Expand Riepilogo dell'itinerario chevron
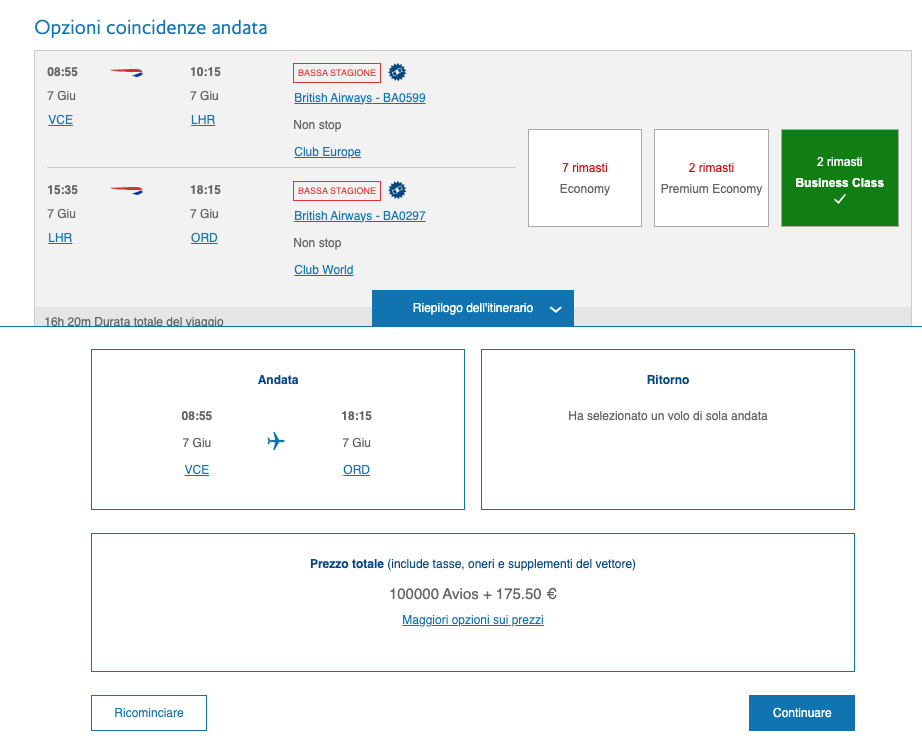 (556, 309)
